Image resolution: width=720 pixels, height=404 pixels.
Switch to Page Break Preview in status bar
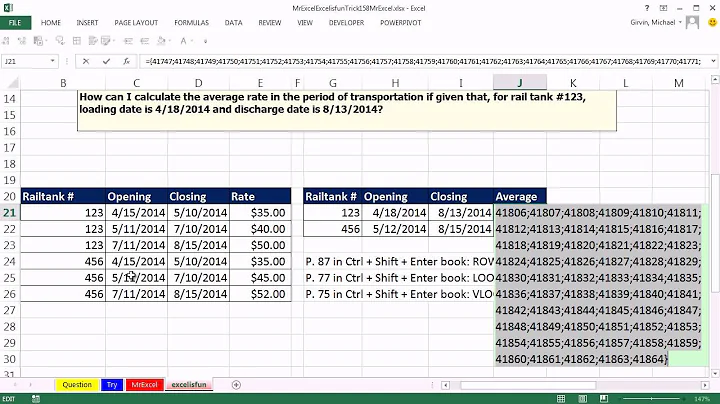click(x=604, y=399)
